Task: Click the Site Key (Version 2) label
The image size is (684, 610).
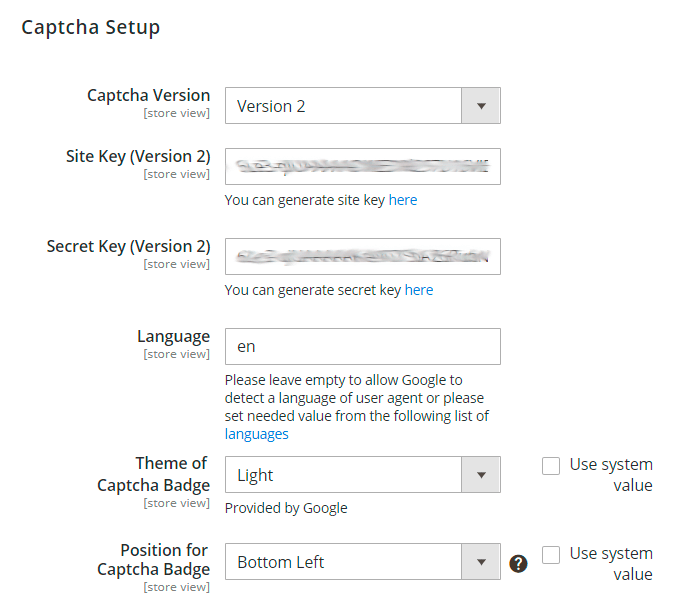Action: tap(138, 156)
